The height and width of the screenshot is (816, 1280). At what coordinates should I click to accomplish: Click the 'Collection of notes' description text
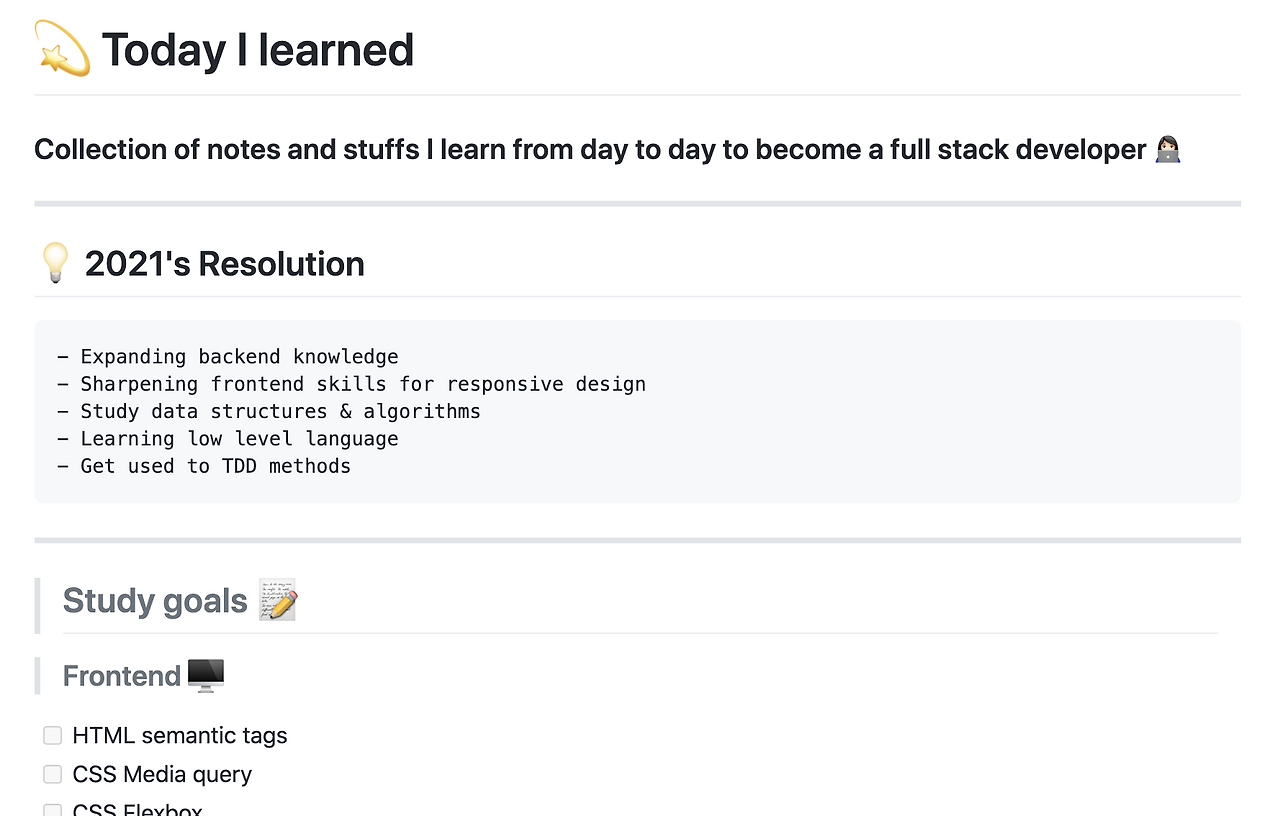(590, 150)
